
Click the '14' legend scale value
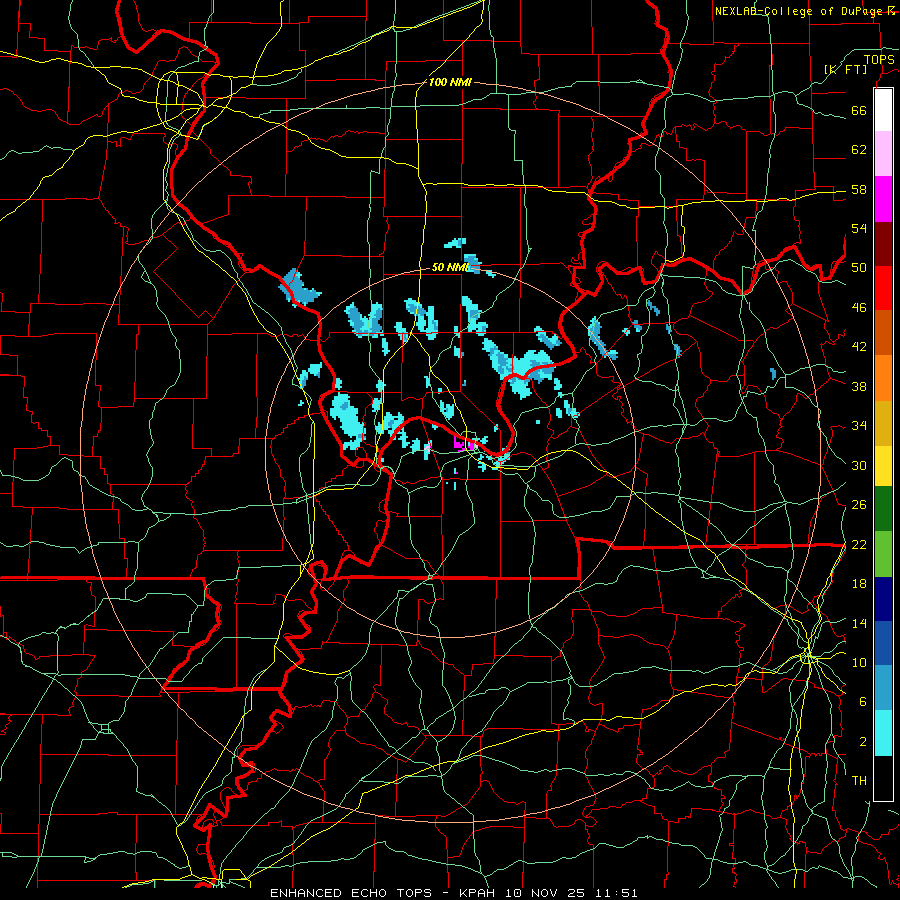point(859,623)
